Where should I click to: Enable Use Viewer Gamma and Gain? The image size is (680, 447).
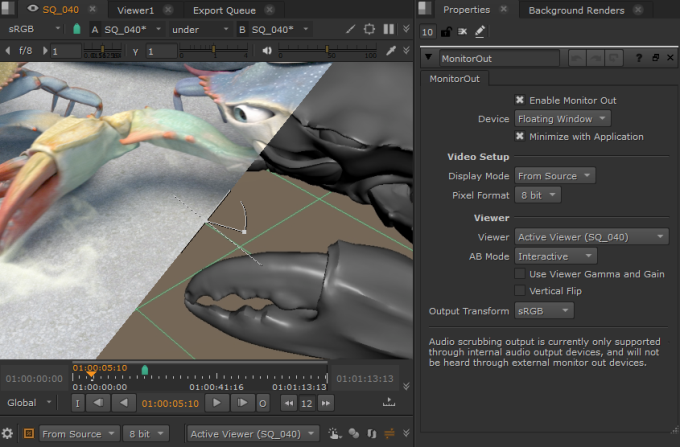[520, 273]
